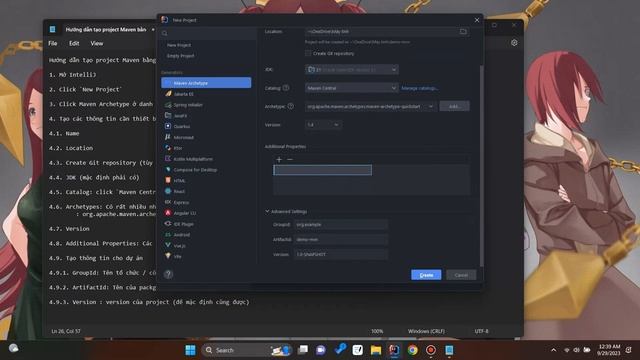Pick the Compose for Desktop icon
Screen dimensions: 640x360
pos(168,170)
